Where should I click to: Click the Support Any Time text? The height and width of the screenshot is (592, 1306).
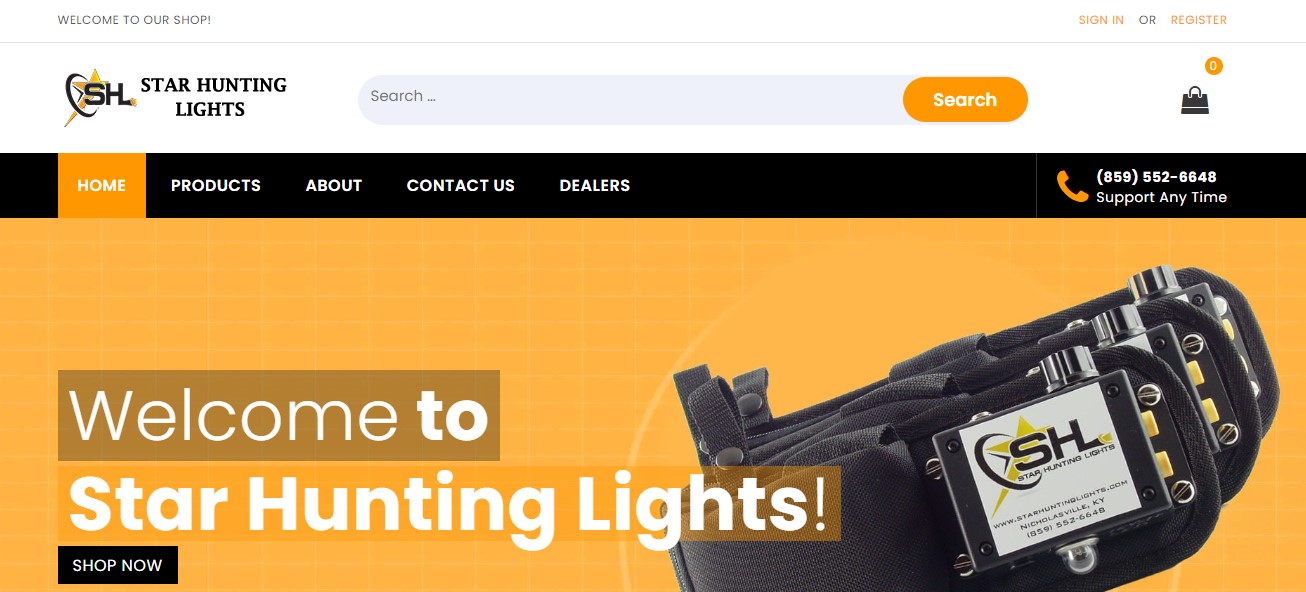pyautogui.click(x=1161, y=197)
